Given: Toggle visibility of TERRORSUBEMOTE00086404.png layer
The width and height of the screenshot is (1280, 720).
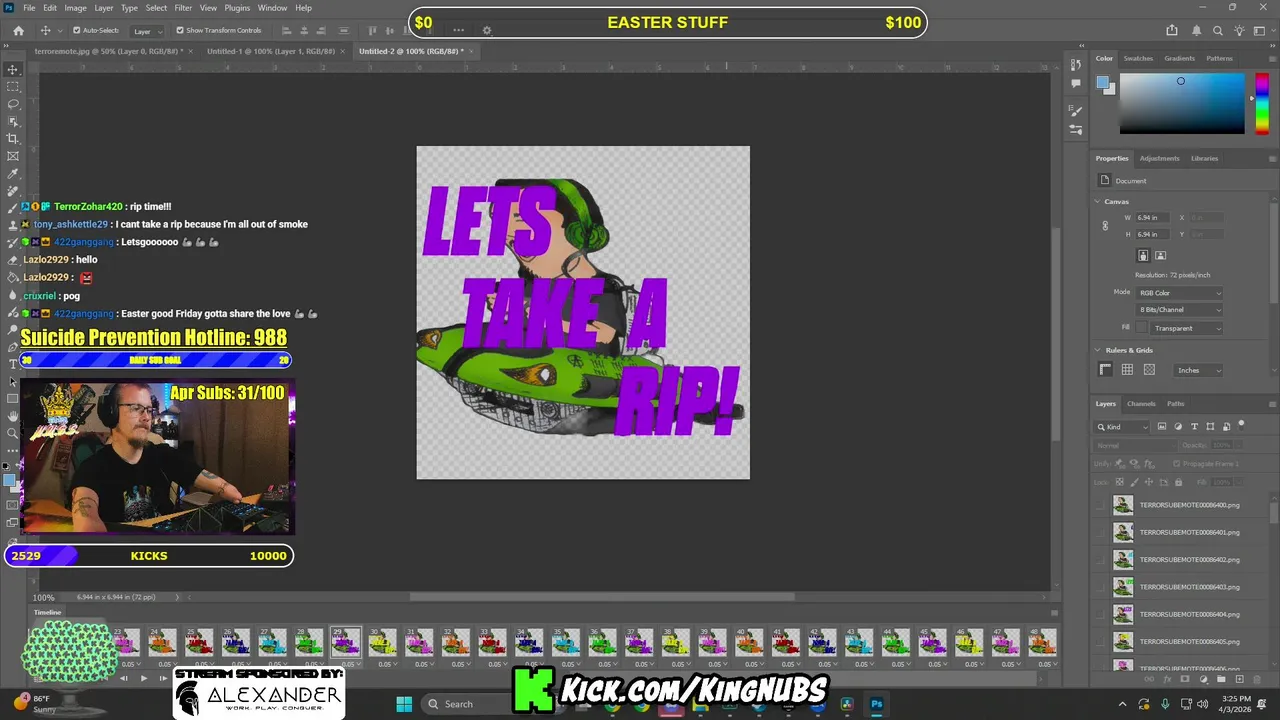Looking at the screenshot, I should tap(1101, 614).
